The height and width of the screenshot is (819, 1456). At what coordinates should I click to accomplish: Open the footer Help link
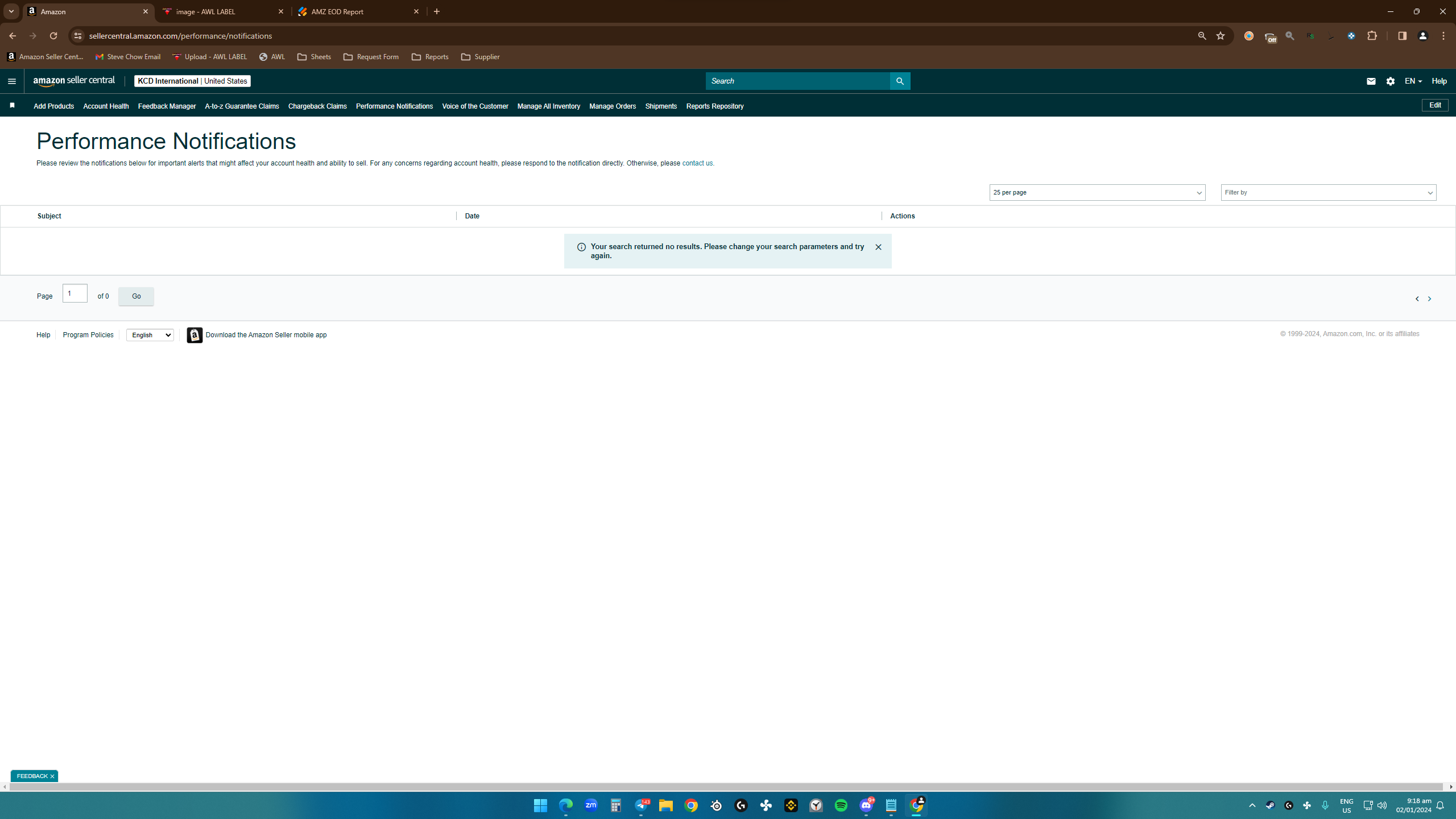click(x=43, y=335)
